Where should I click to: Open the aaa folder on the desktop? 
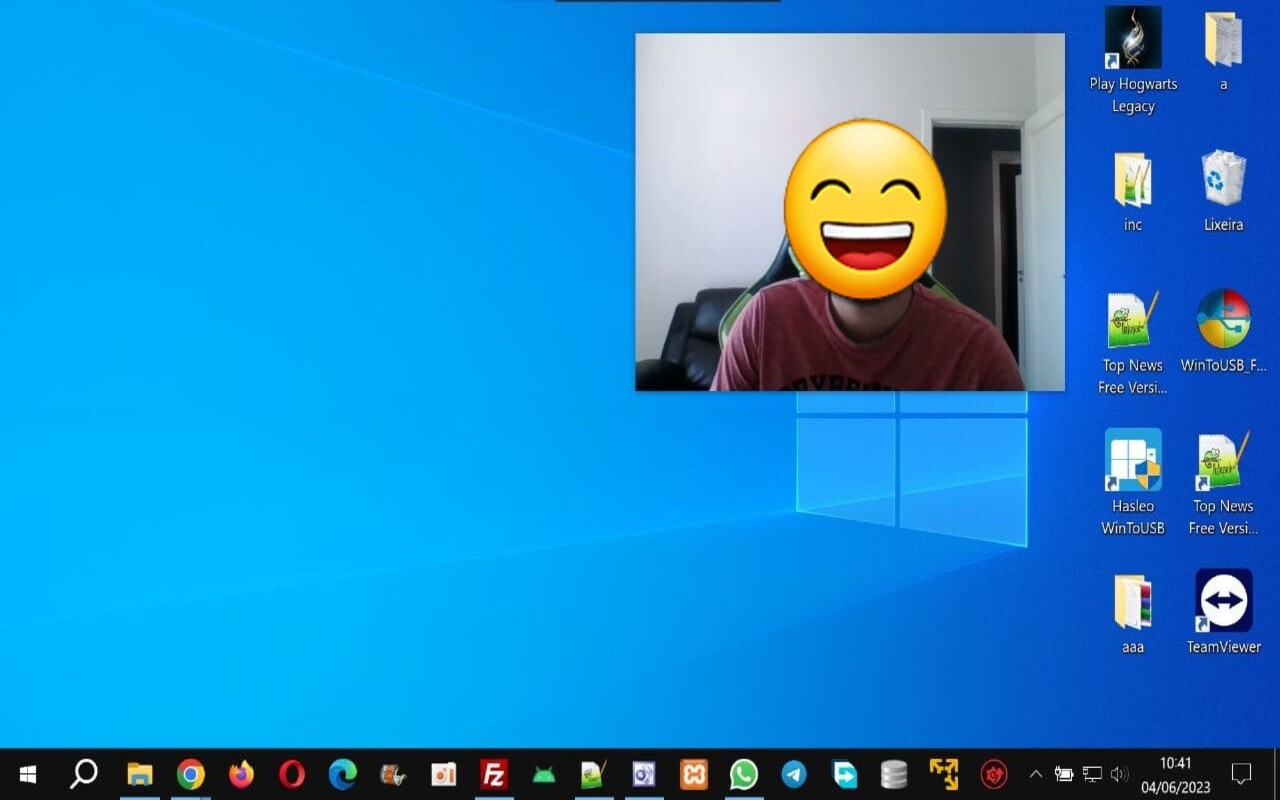point(1132,607)
